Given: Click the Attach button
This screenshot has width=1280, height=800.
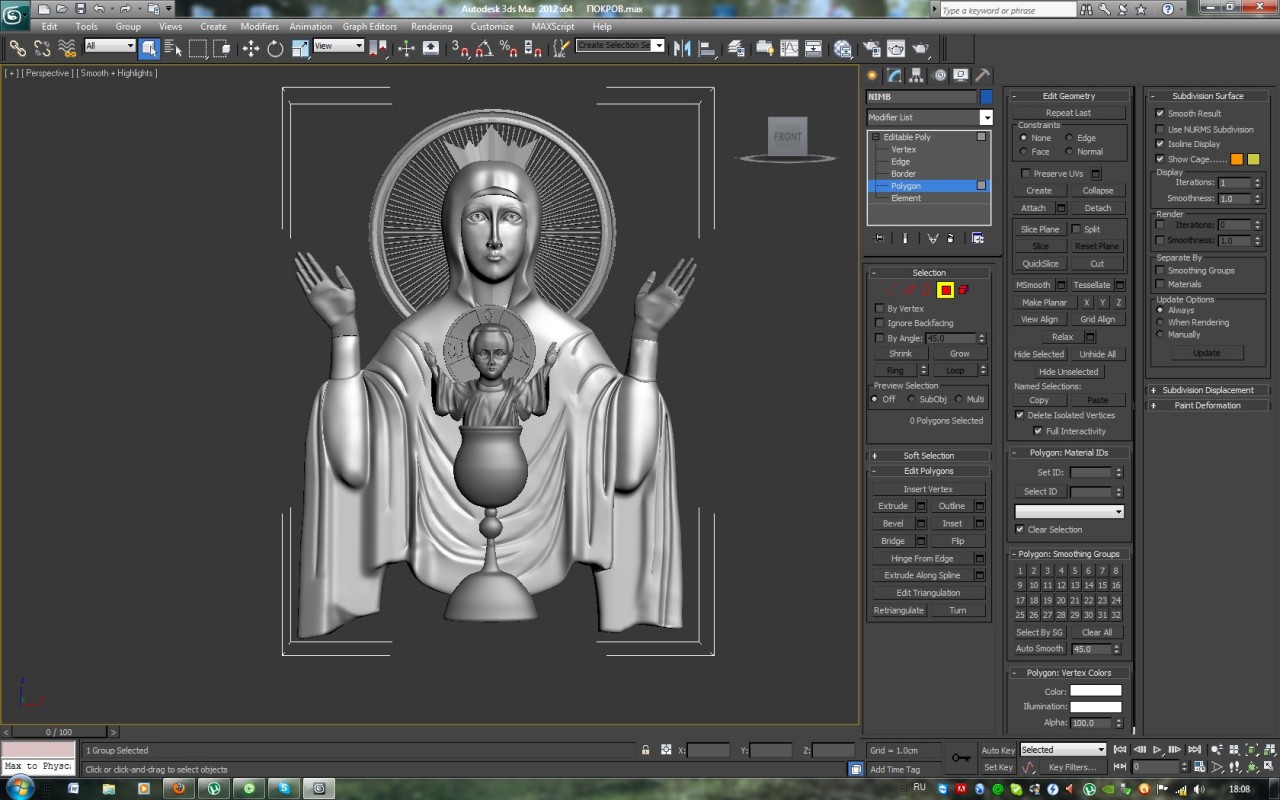Looking at the screenshot, I should (x=1033, y=208).
